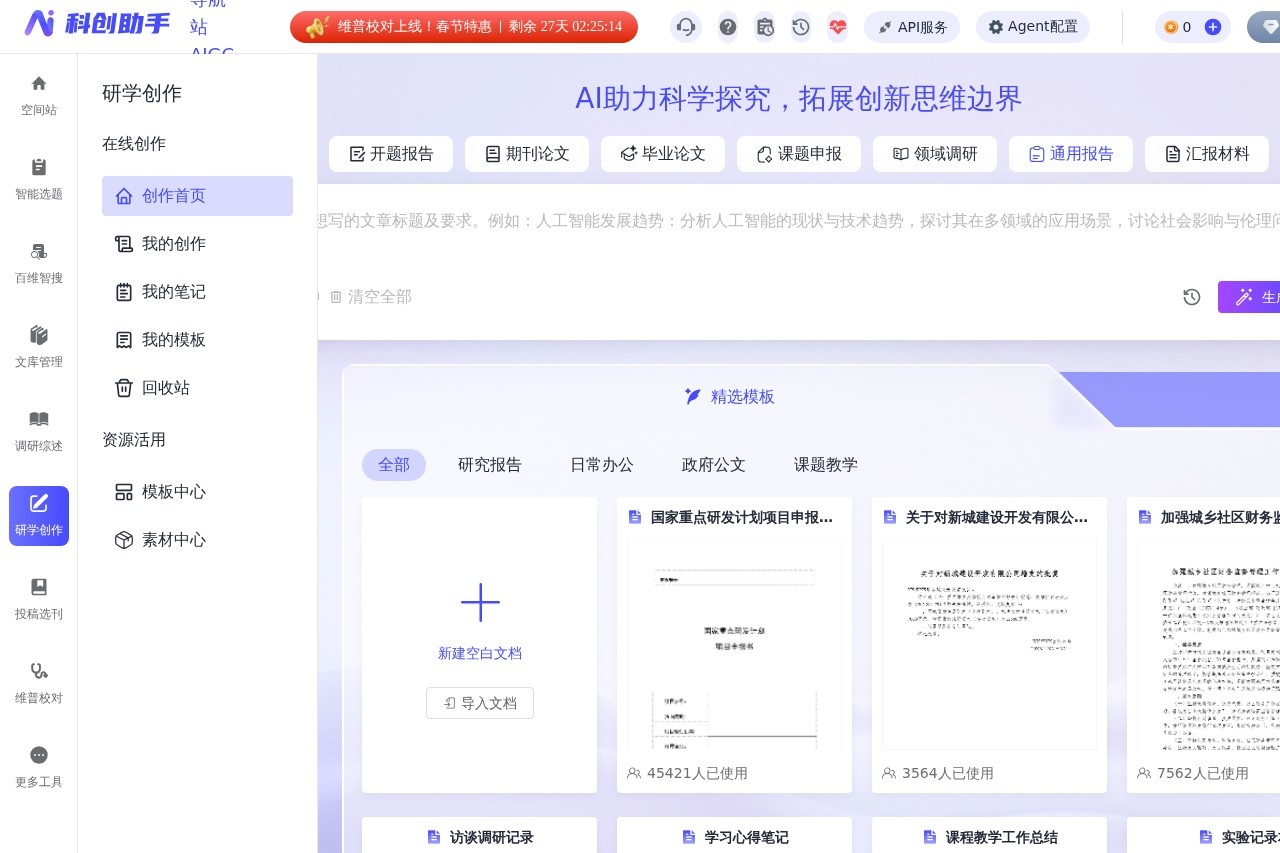Screen dimensions: 1280x853
Task: Open the history clock icon in the top bar
Action: pos(800,27)
